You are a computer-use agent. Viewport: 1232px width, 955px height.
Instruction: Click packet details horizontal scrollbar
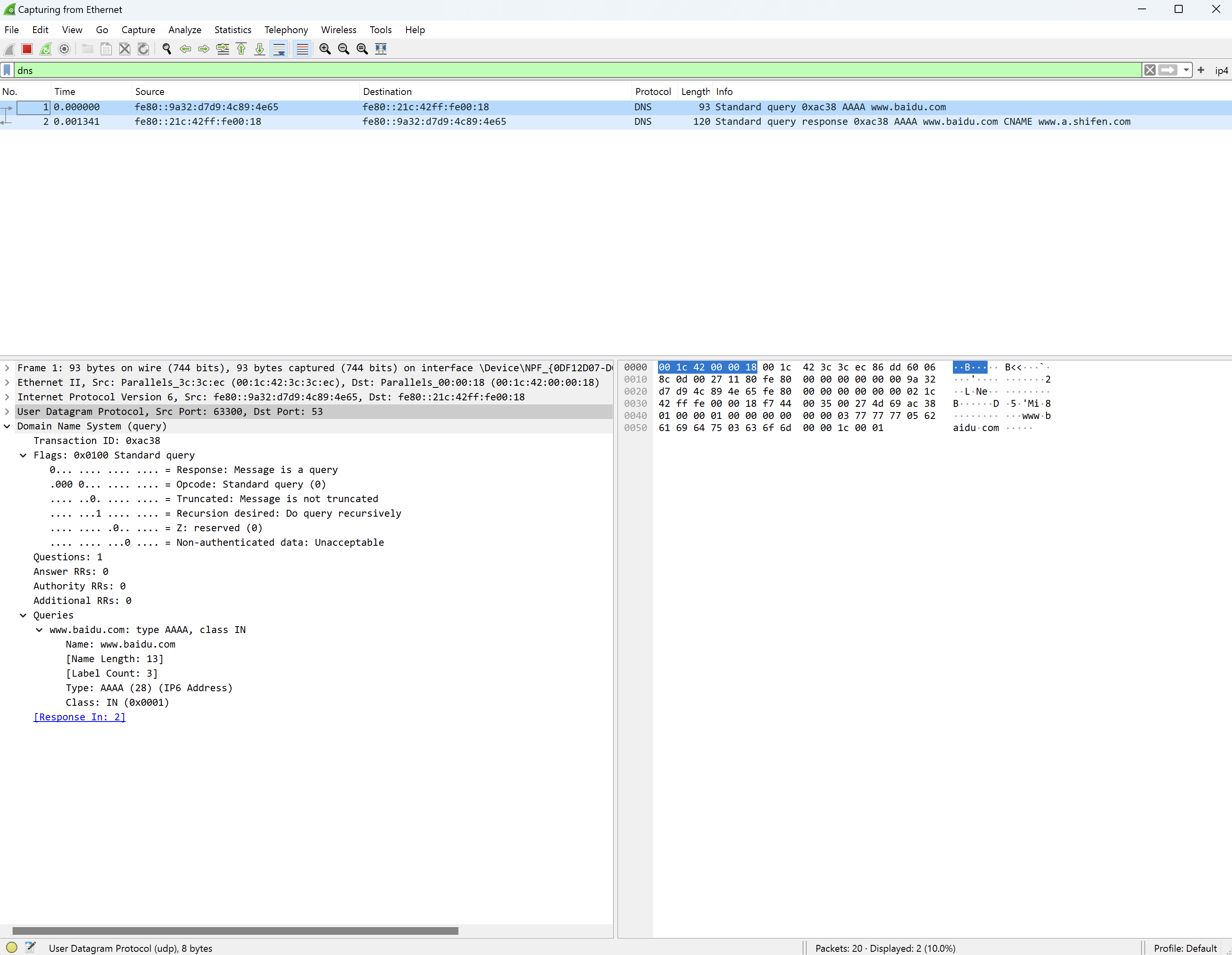coord(235,931)
